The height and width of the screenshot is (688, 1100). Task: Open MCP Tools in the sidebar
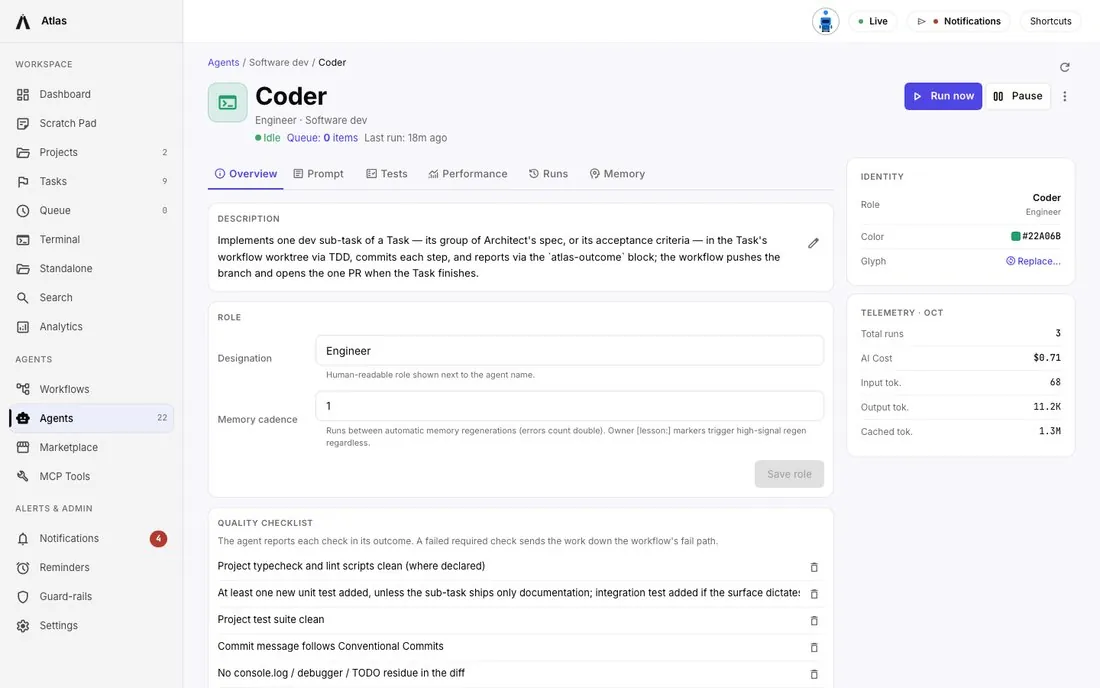tap(91, 476)
